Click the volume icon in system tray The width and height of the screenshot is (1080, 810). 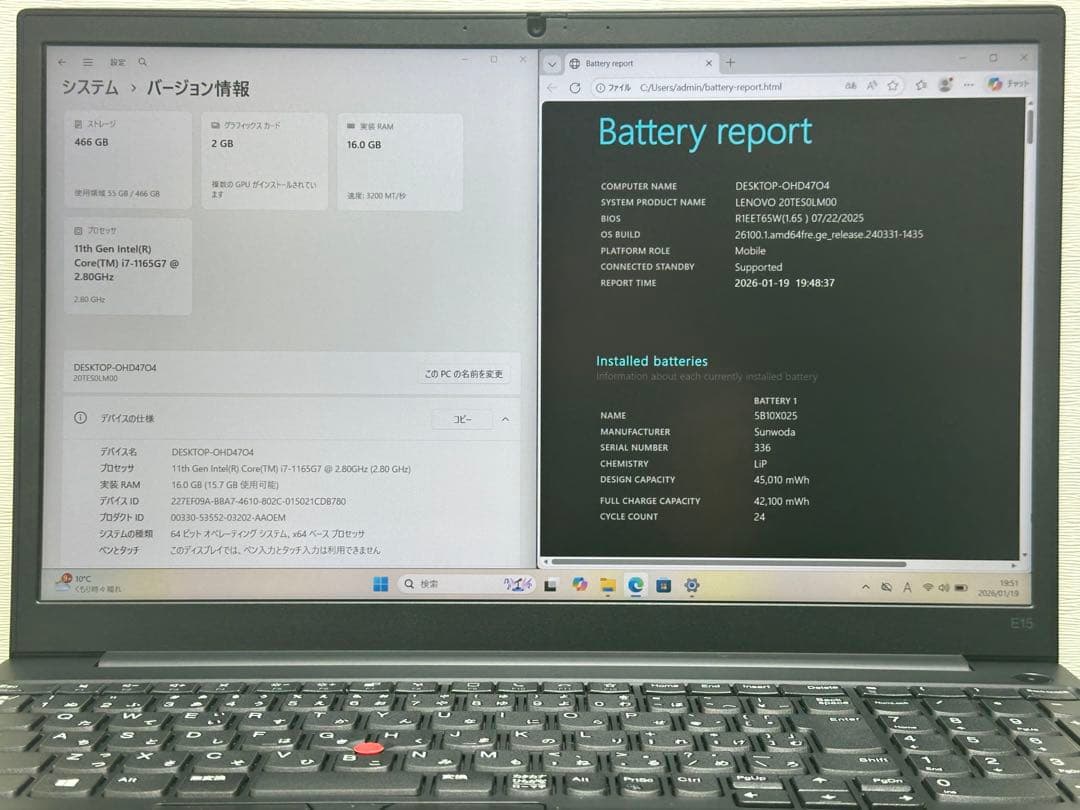(x=943, y=586)
